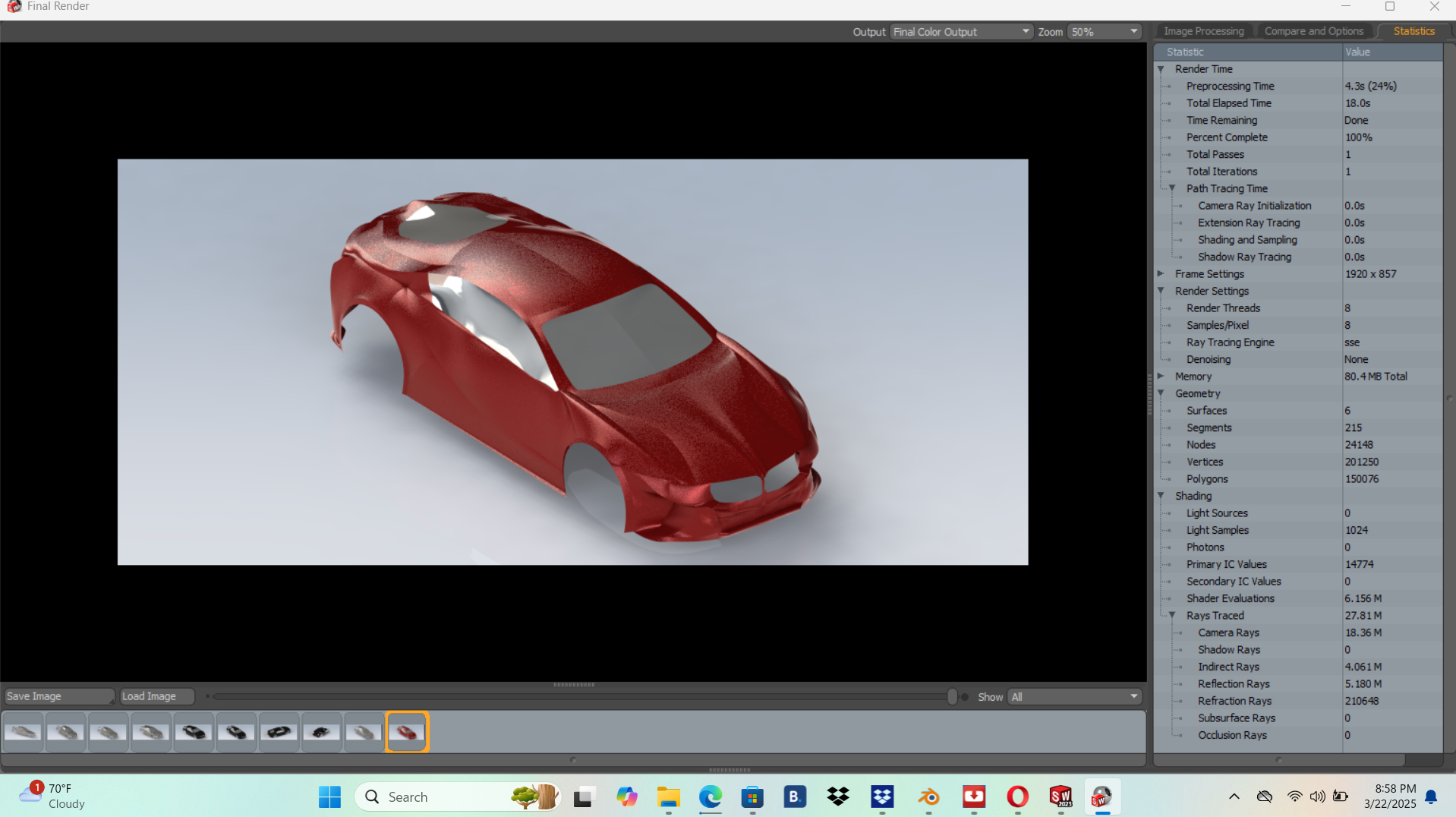The height and width of the screenshot is (817, 1456).
Task: Switch to the Image Processing tab
Action: (1203, 30)
